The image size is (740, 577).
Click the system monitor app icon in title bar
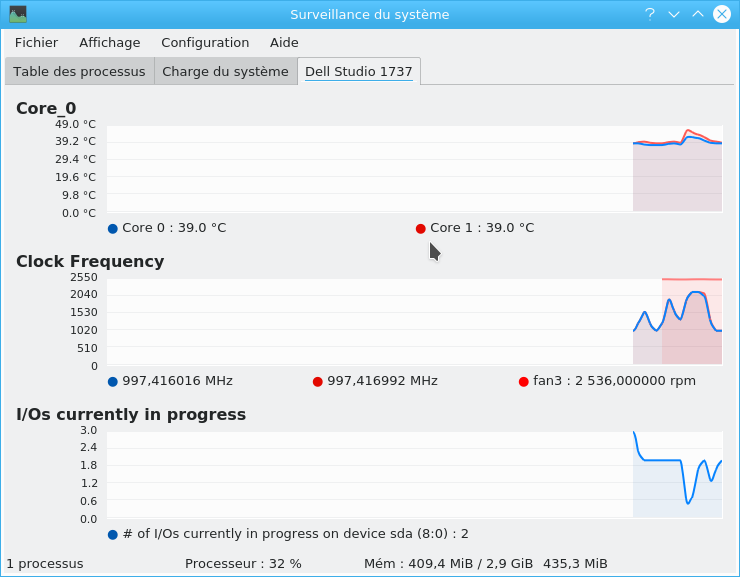tap(18, 14)
